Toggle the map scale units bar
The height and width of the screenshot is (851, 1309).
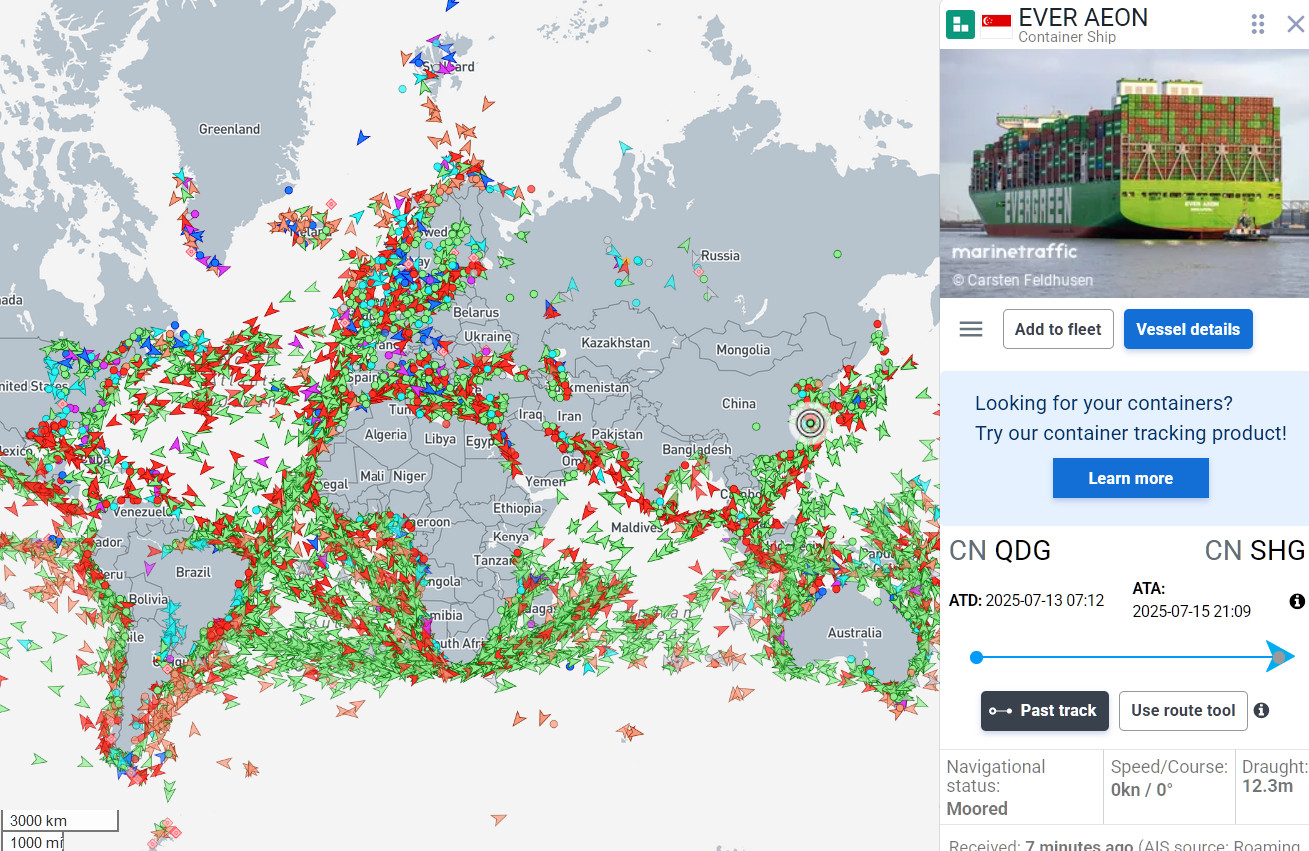pyautogui.click(x=60, y=831)
